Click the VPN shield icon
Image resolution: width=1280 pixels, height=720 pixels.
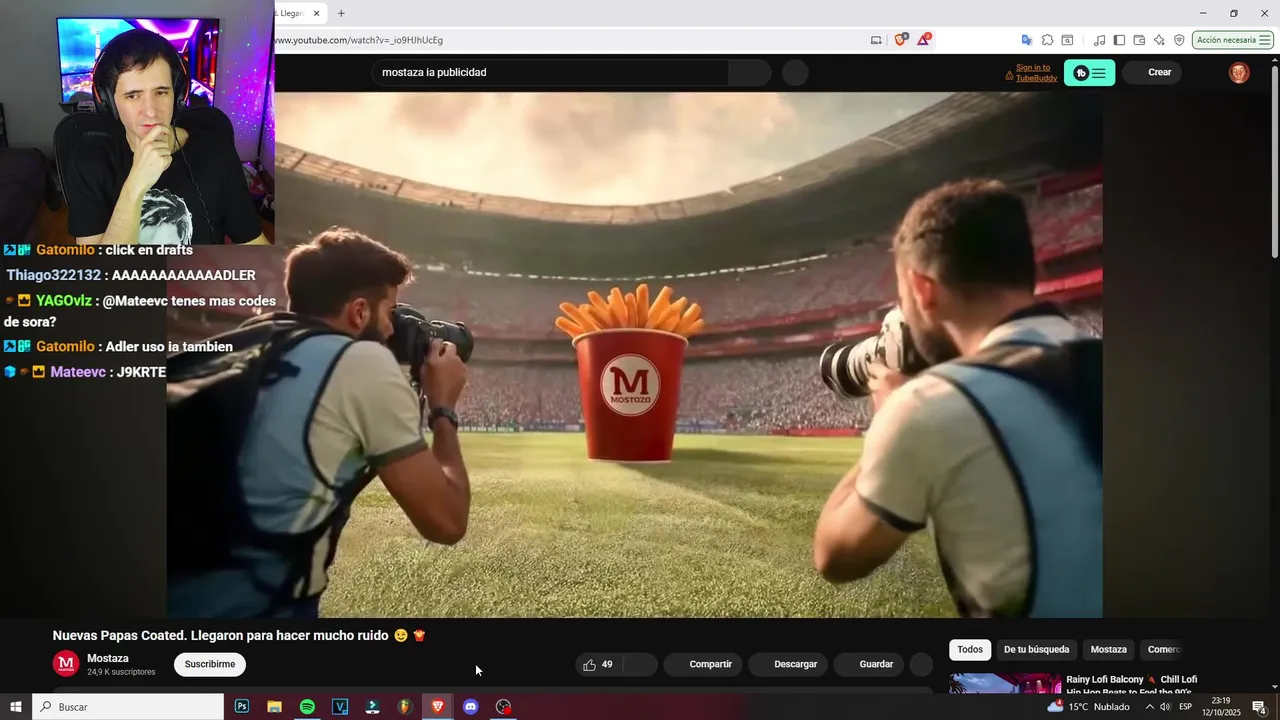click(1179, 40)
